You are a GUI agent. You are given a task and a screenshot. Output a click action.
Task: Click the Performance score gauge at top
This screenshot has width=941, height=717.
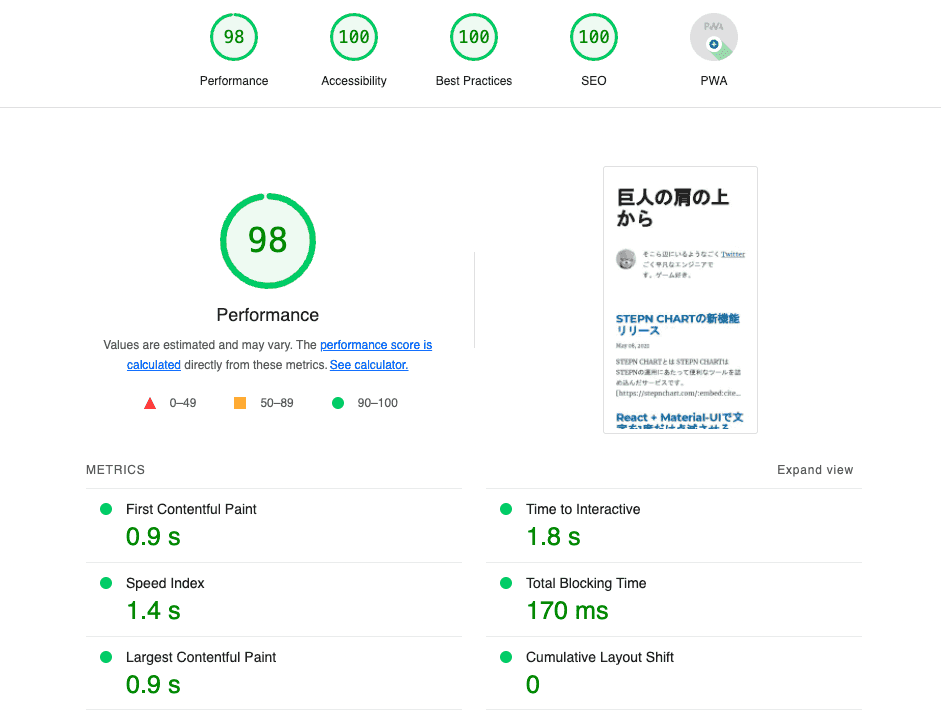(x=234, y=38)
